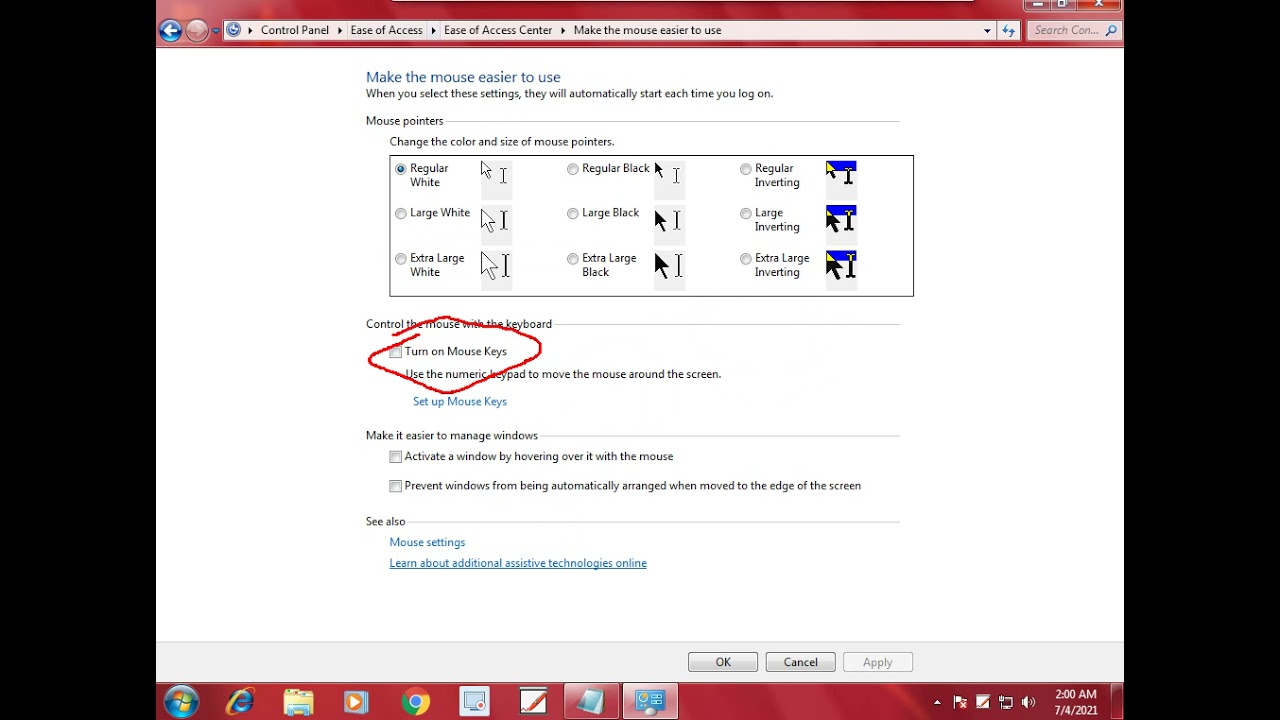Select the Large White pointer option
The height and width of the screenshot is (720, 1280).
(401, 213)
